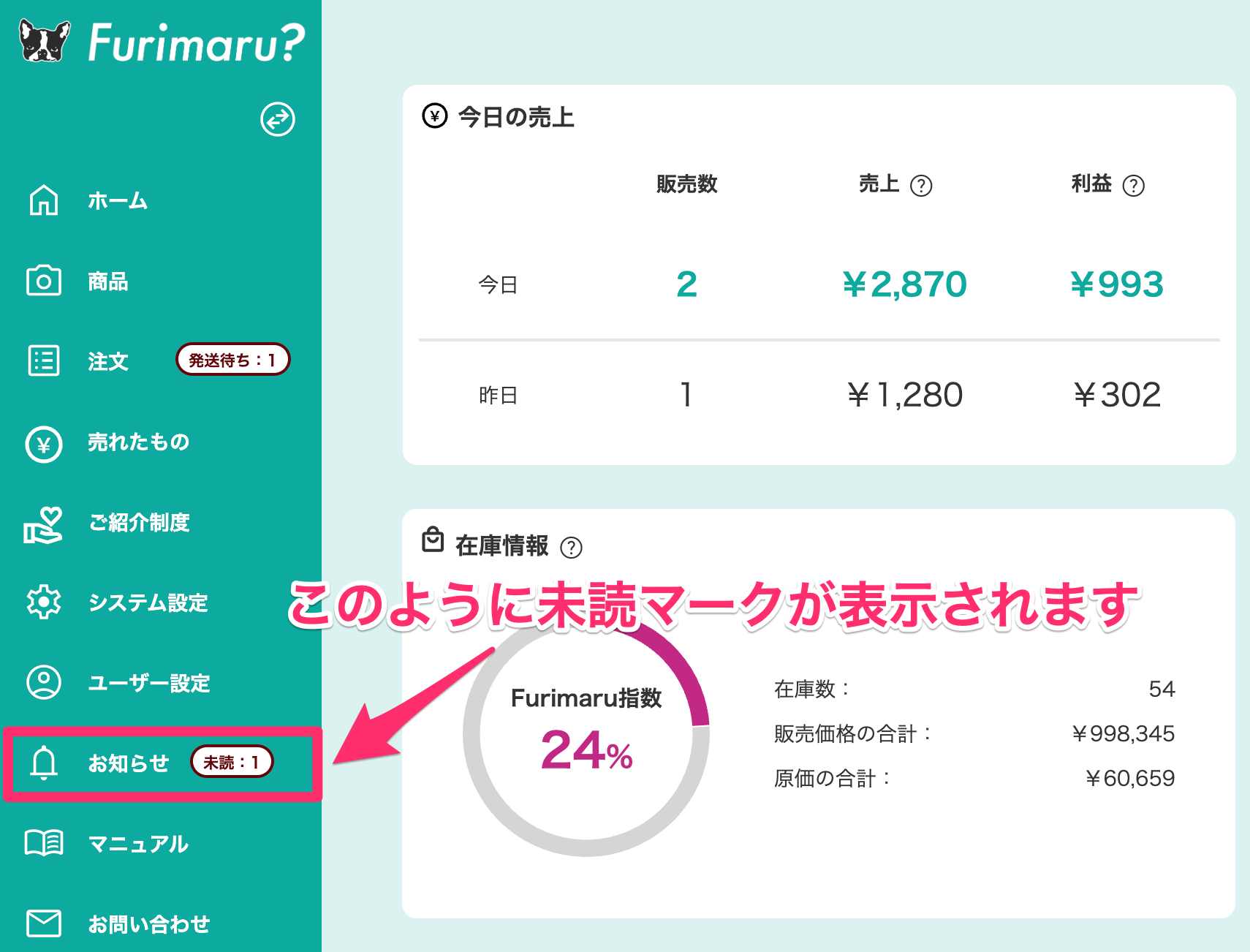Select the ホーム menu label

click(x=118, y=201)
